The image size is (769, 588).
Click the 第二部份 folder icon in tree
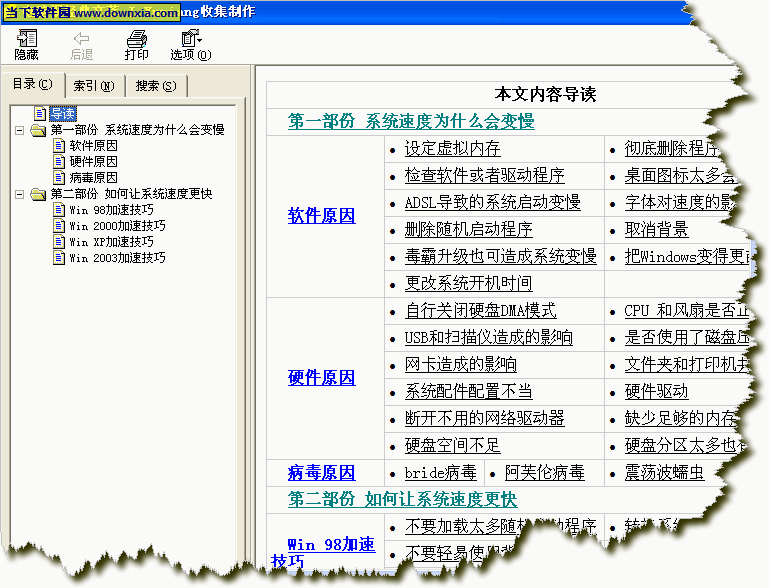[x=38, y=194]
